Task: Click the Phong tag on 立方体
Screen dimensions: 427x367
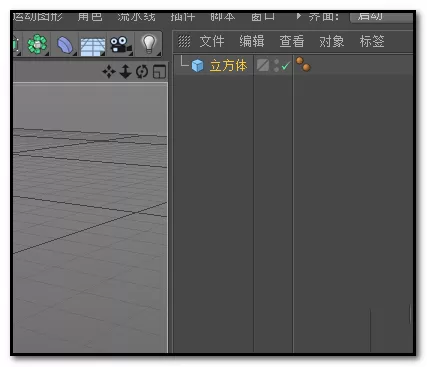Action: [303, 64]
